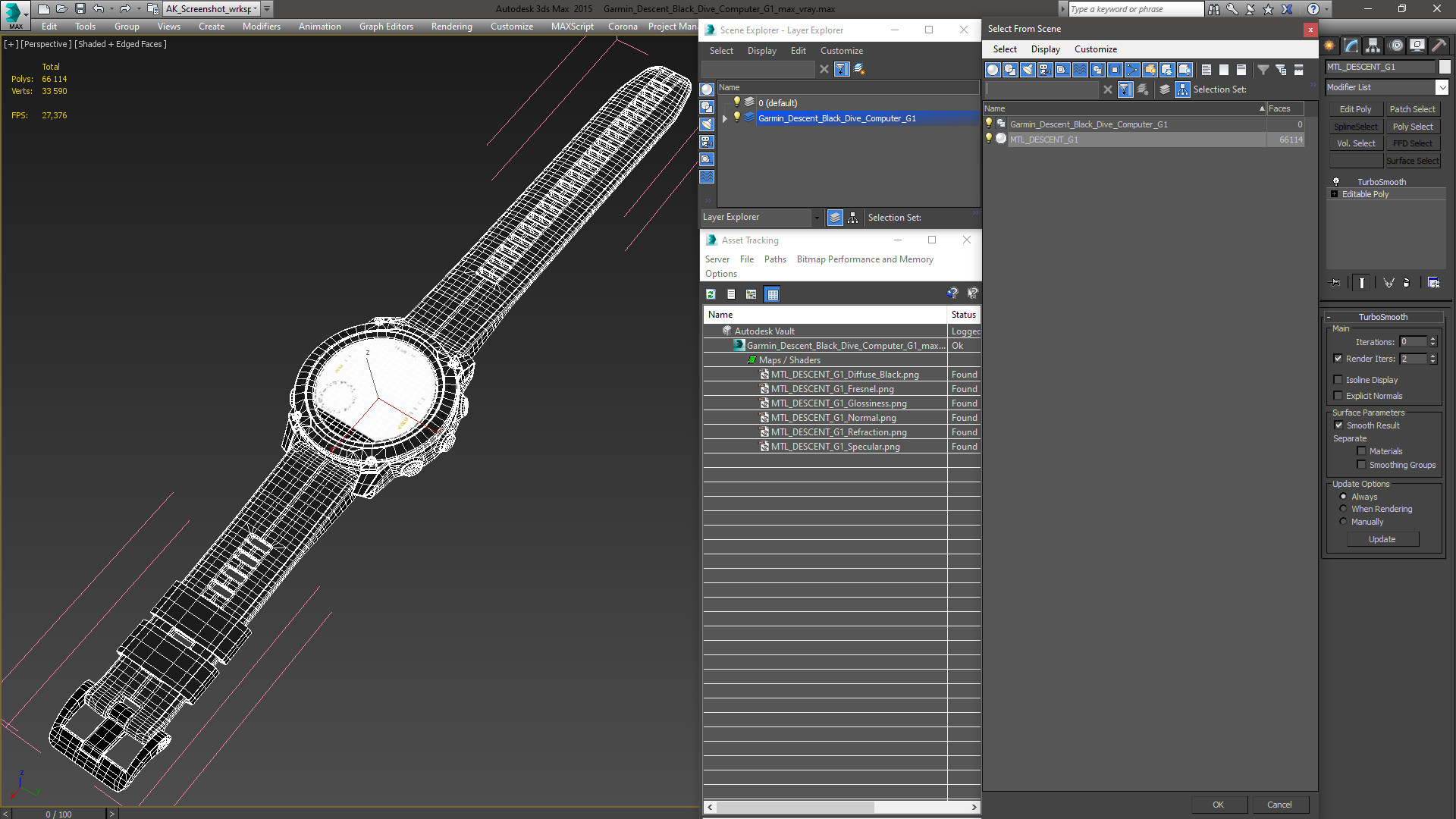
Task: Click the Vol. Select button
Action: tap(1355, 143)
